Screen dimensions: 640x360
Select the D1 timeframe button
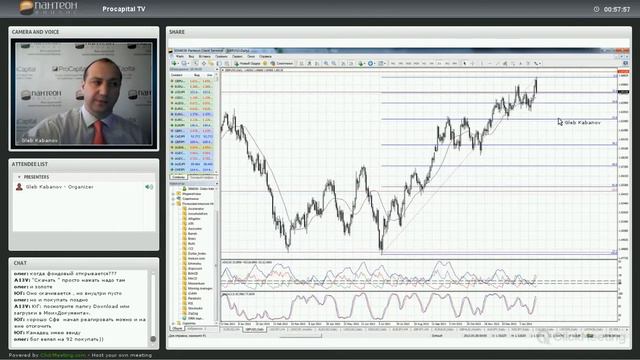coord(439,63)
